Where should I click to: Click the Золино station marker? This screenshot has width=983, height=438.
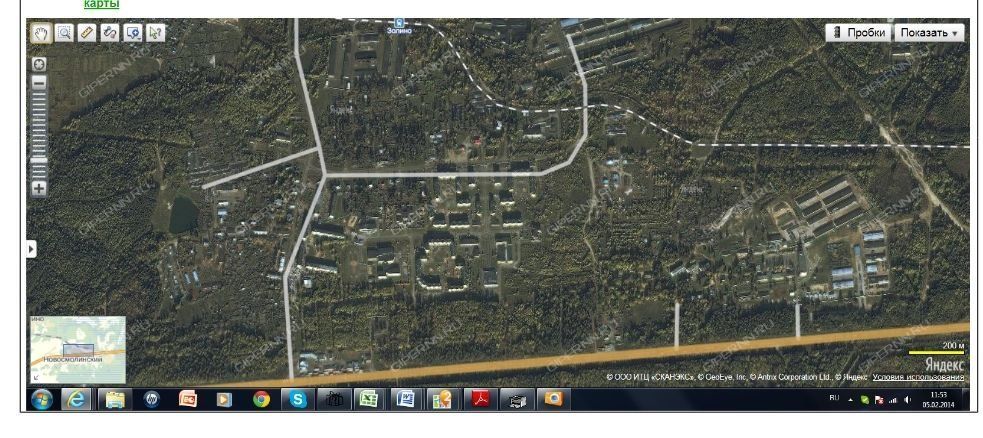tap(400, 22)
